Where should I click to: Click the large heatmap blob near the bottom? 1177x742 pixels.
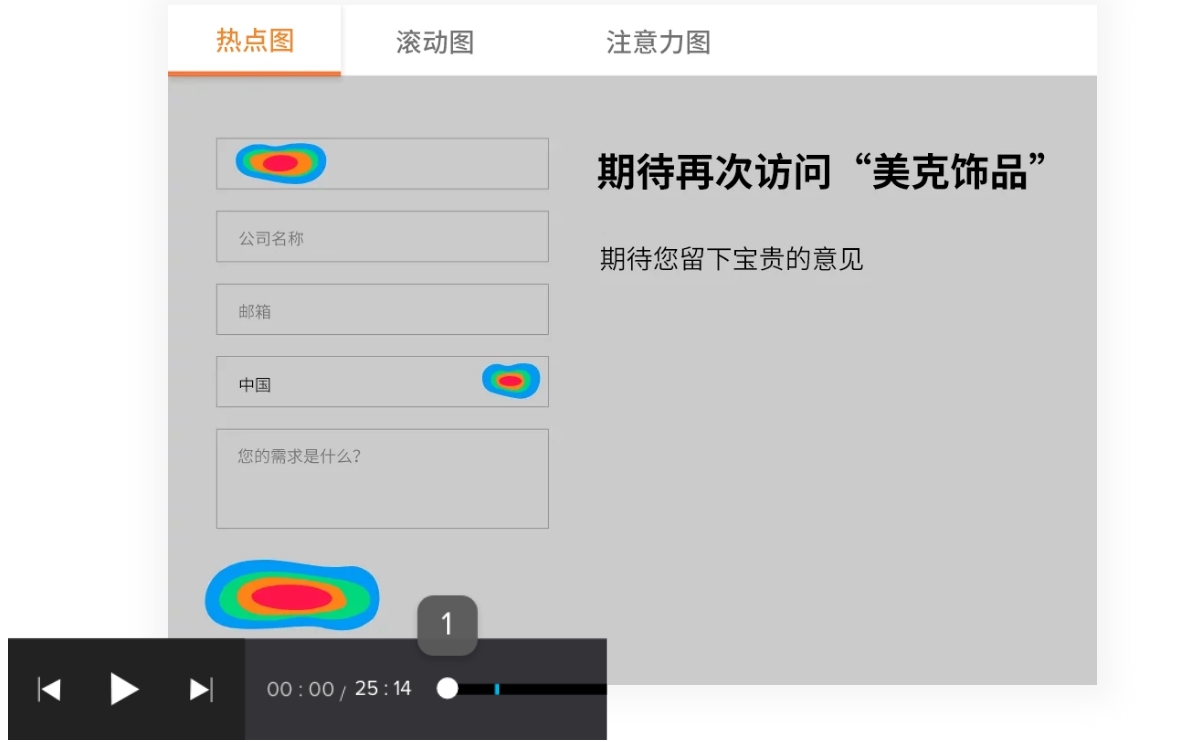[290, 597]
